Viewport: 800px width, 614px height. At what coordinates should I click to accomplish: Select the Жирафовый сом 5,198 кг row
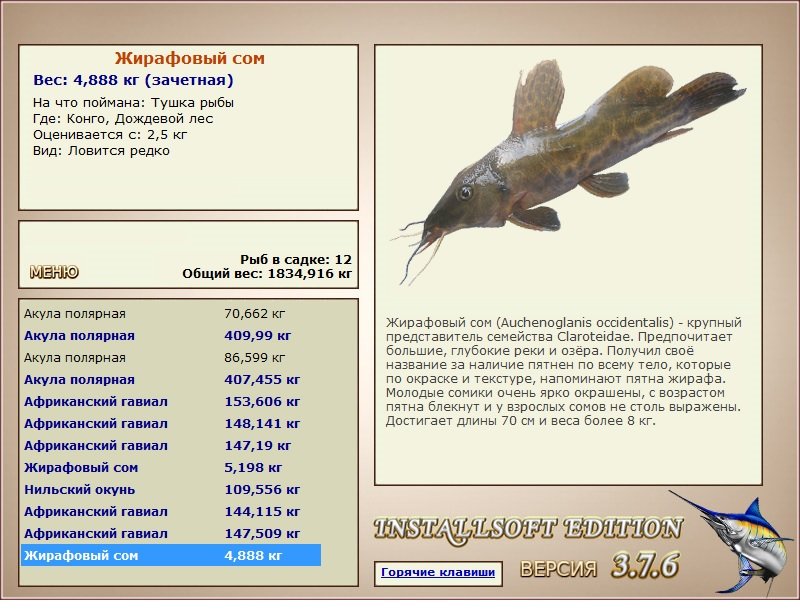[x=171, y=467]
